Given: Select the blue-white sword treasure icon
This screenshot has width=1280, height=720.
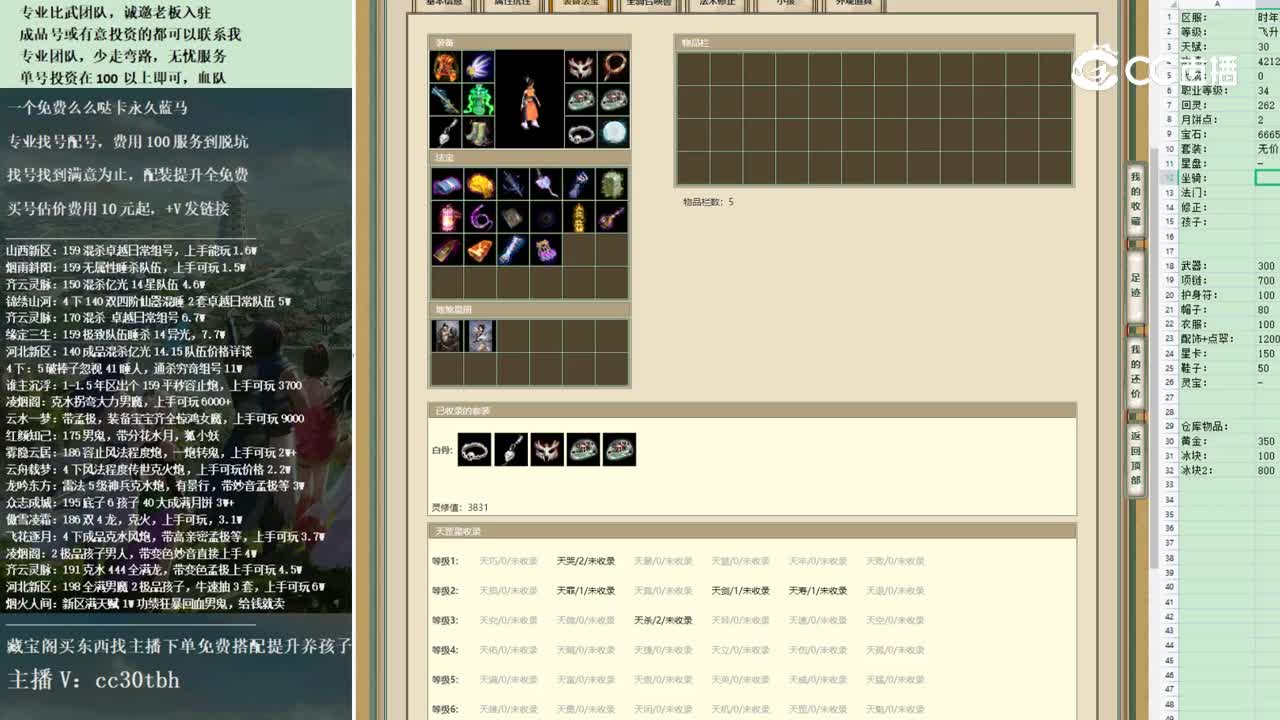Looking at the screenshot, I should [513, 250].
